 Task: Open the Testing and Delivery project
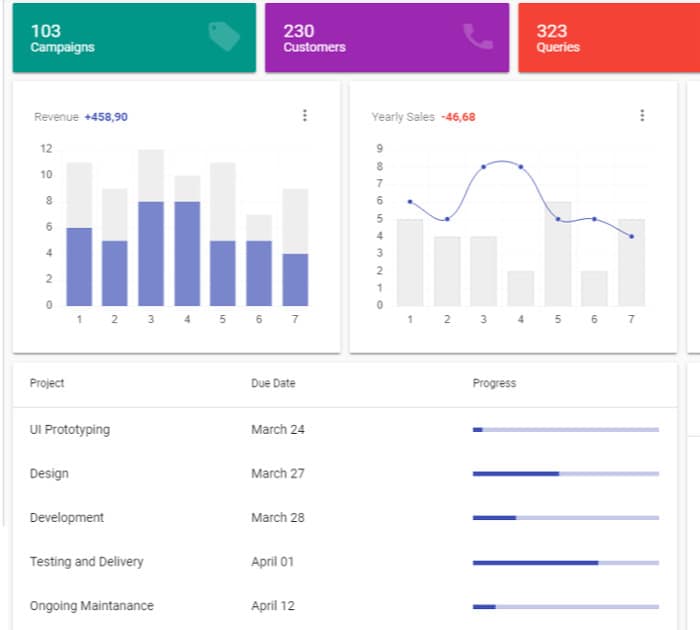87,562
